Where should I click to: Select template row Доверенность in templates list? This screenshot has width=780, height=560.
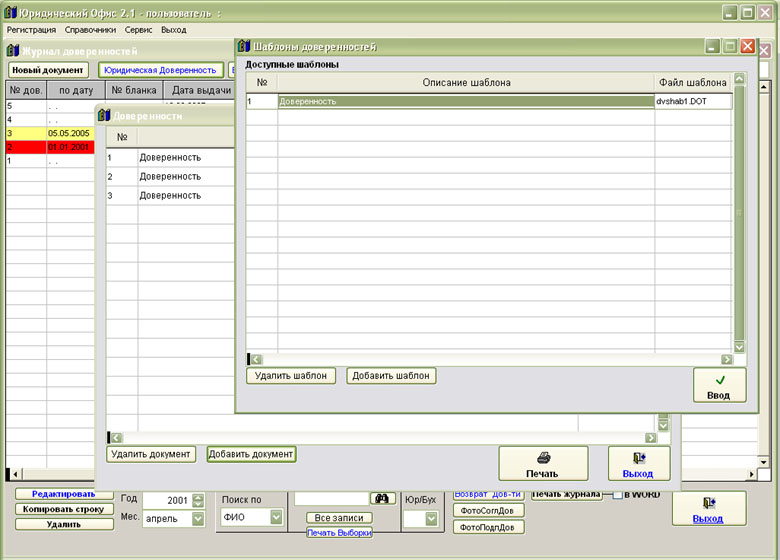pyautogui.click(x=466, y=101)
